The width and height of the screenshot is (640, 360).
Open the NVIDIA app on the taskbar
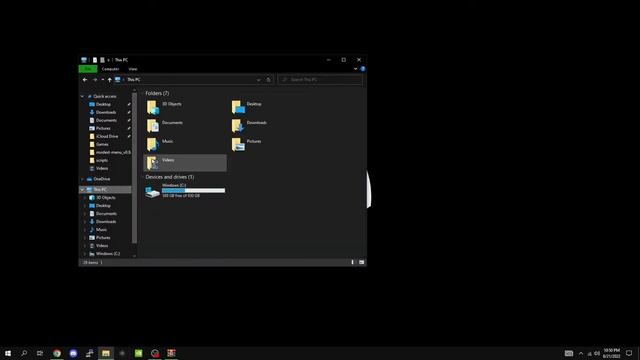point(138,353)
